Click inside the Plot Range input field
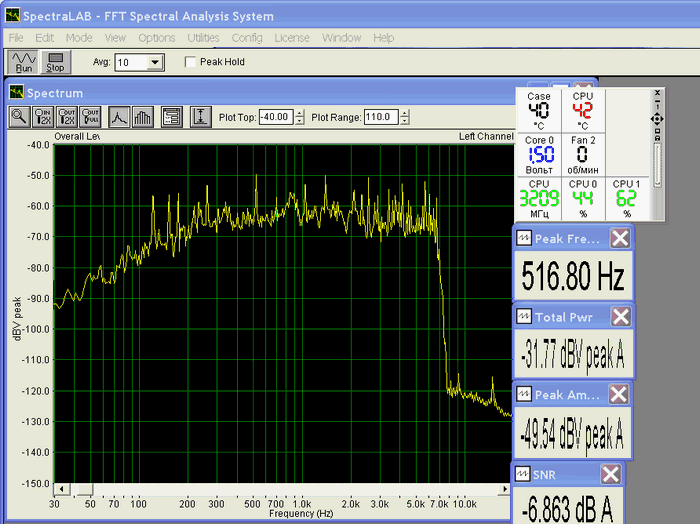700x524 pixels. (x=378, y=117)
